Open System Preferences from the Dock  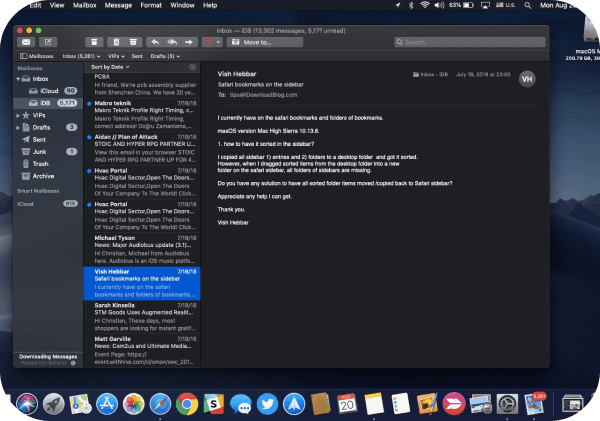pos(507,404)
